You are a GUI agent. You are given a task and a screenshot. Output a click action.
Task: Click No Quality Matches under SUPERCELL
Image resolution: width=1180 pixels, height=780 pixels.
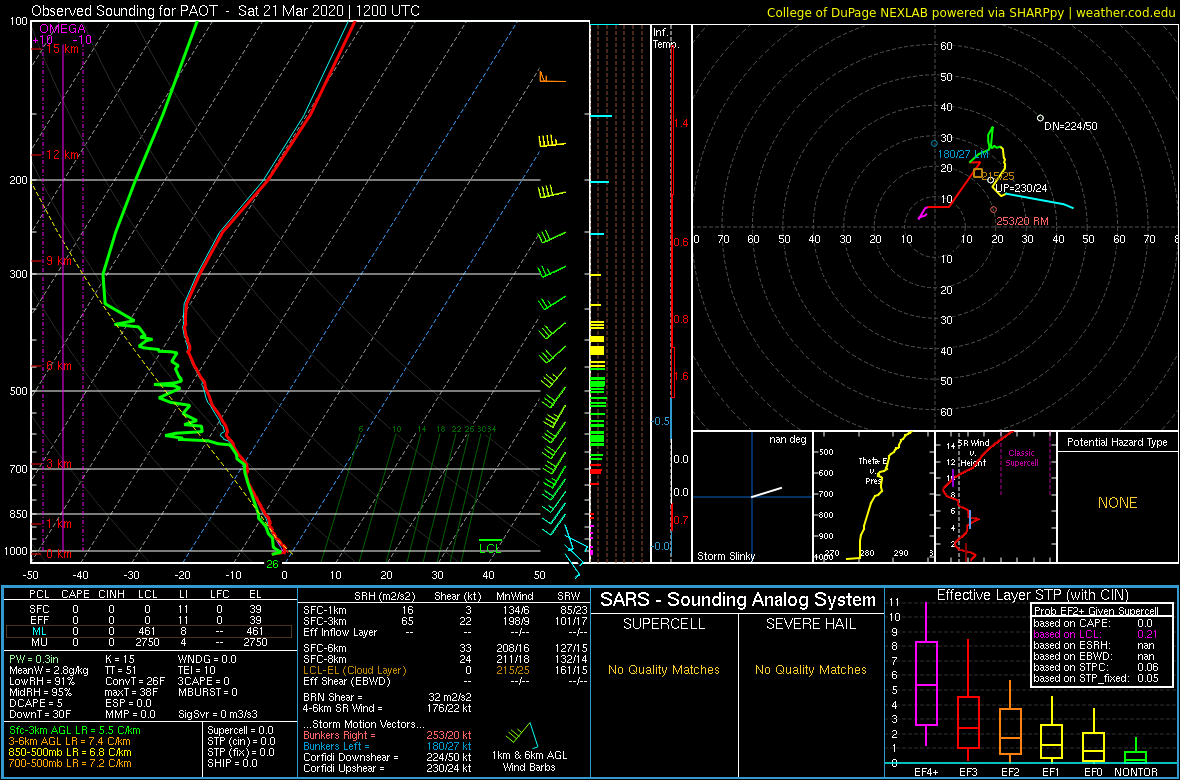pyautogui.click(x=665, y=669)
